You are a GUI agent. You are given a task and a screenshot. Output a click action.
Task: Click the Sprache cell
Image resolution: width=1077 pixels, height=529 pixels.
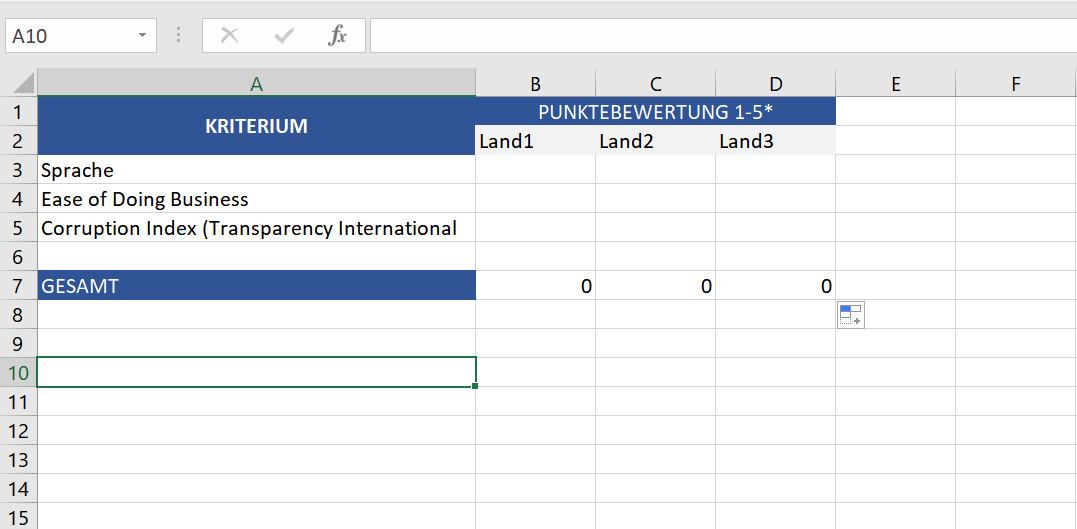click(256, 170)
